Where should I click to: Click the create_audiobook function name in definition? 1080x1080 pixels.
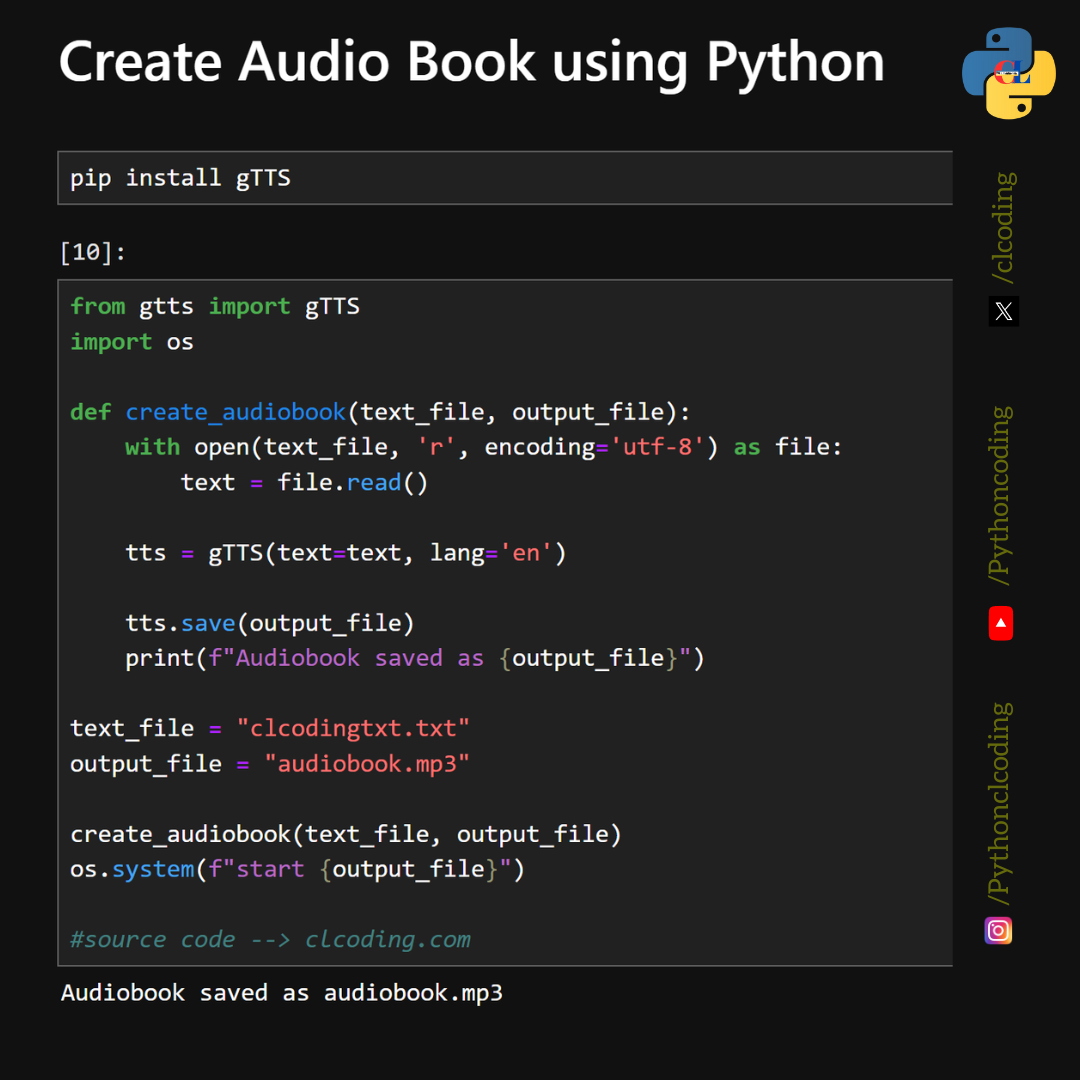point(235,412)
